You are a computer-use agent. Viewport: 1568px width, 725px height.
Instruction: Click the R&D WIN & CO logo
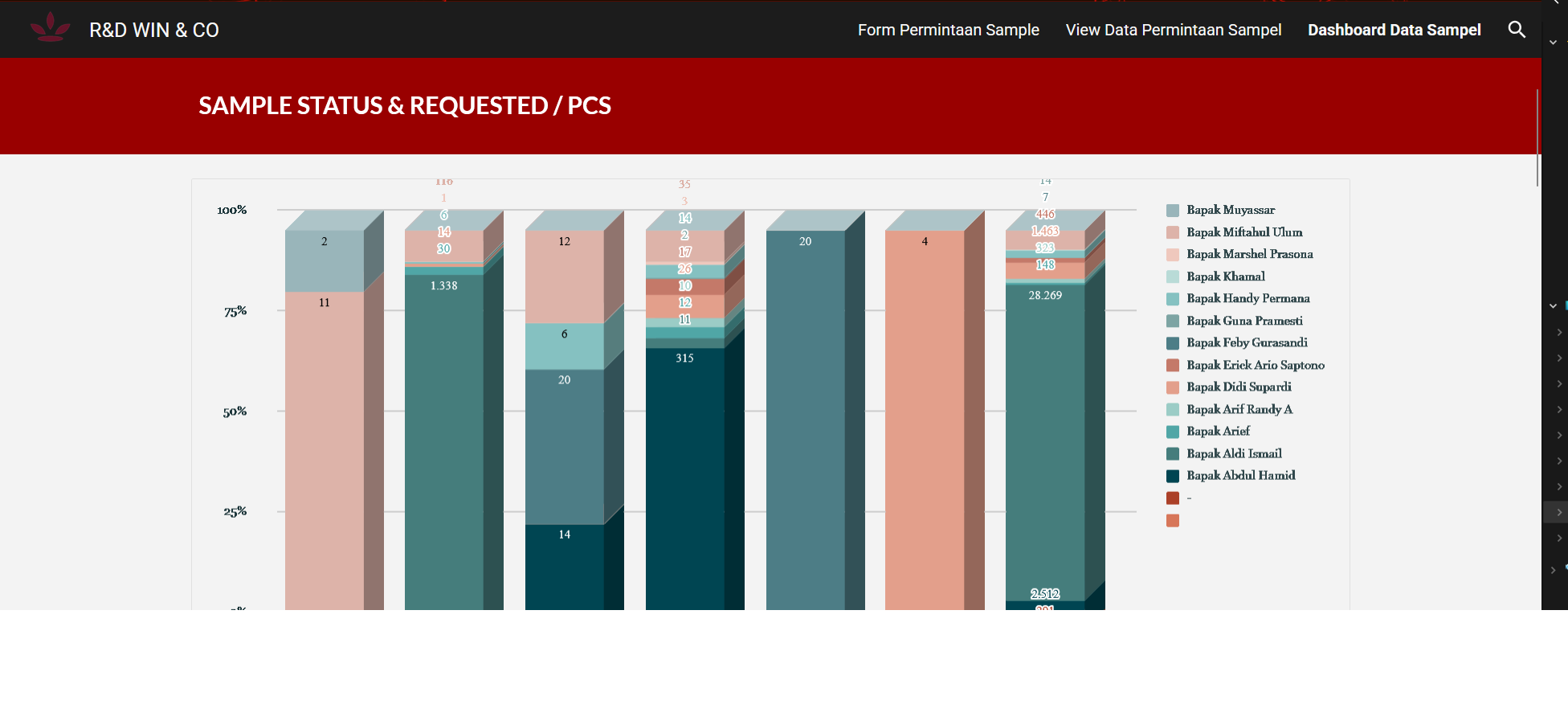pos(50,28)
